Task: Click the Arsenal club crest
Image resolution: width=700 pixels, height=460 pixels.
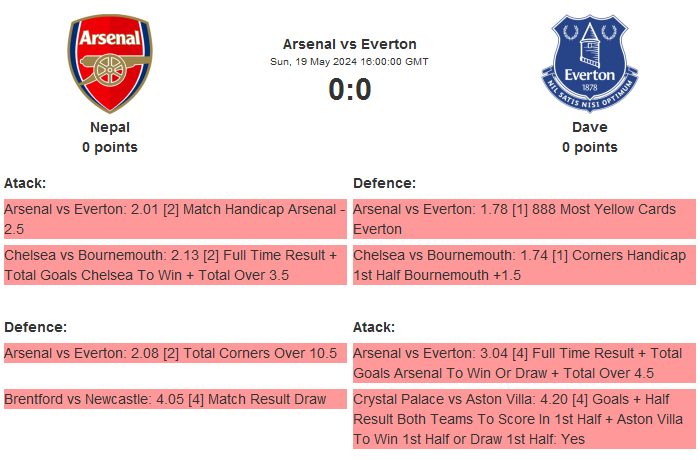Action: 110,64
